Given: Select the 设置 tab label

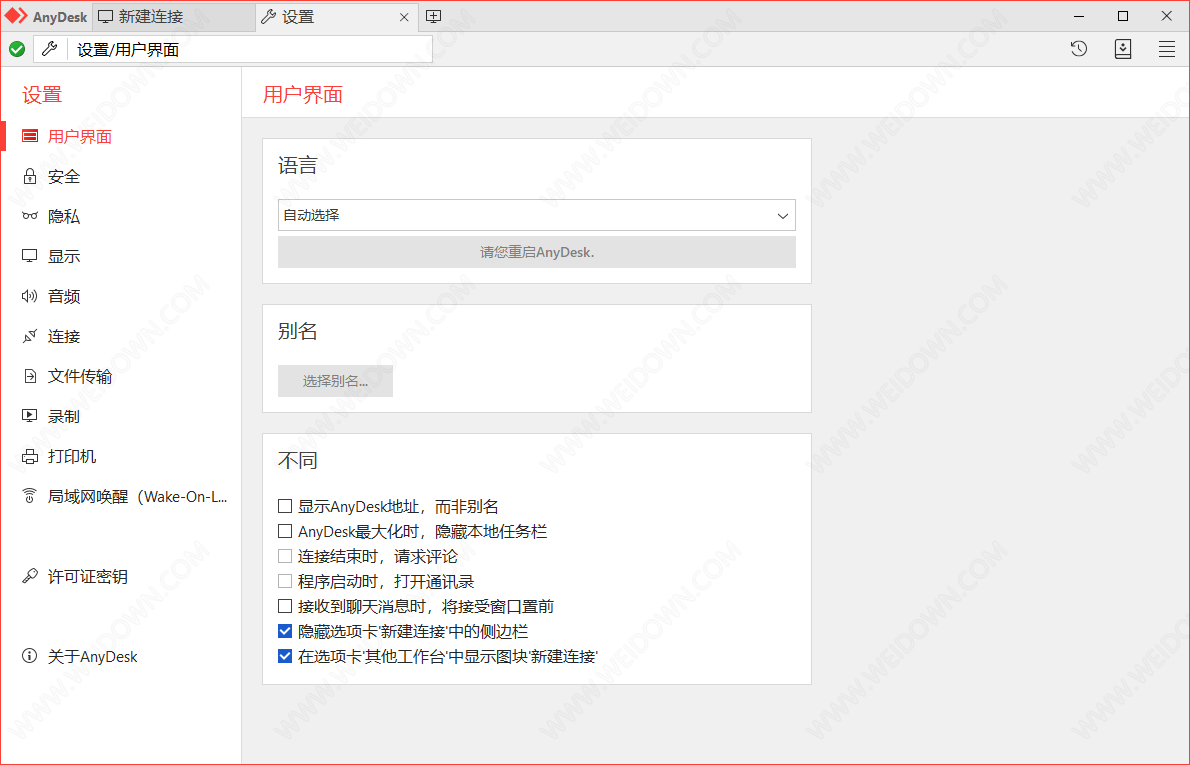Looking at the screenshot, I should (298, 17).
